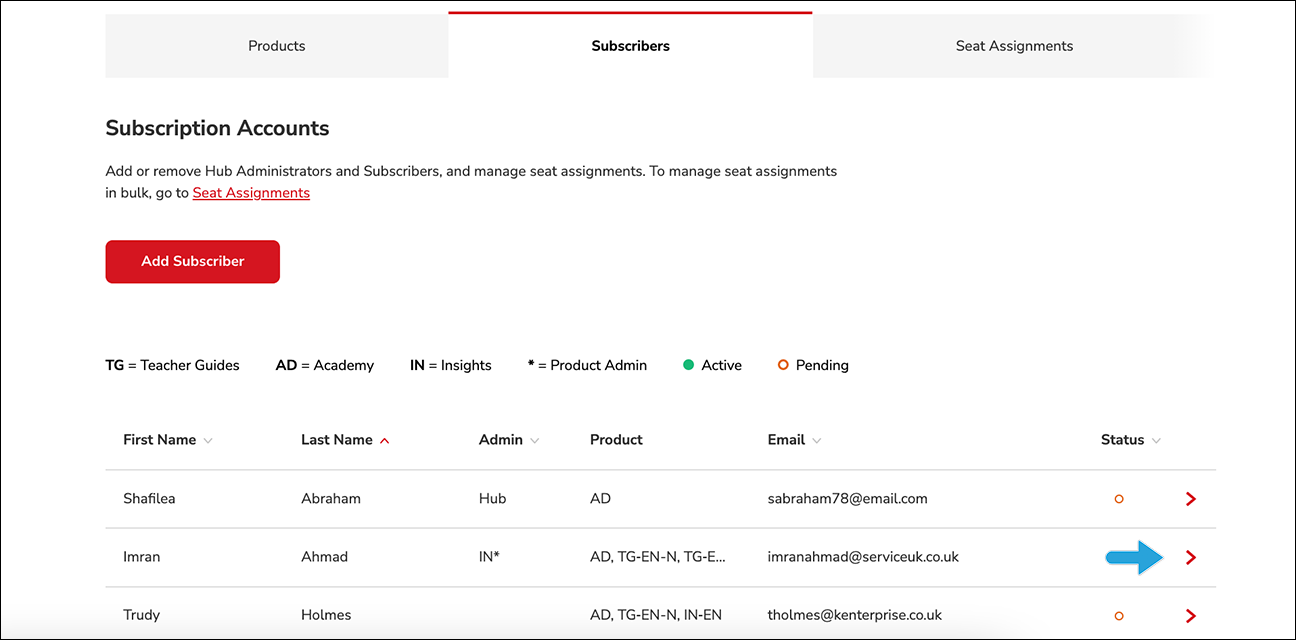
Task: Open Imran Ahmad's row red arrow
Action: (x=1190, y=557)
